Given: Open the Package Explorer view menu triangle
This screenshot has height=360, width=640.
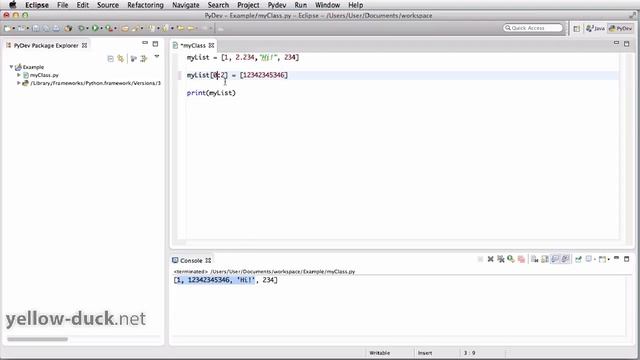Looking at the screenshot, I should coord(157,57).
